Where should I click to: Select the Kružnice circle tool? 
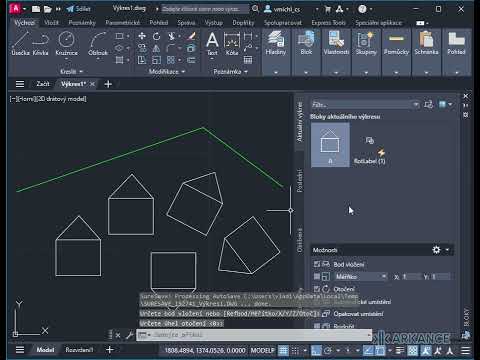(x=66, y=43)
